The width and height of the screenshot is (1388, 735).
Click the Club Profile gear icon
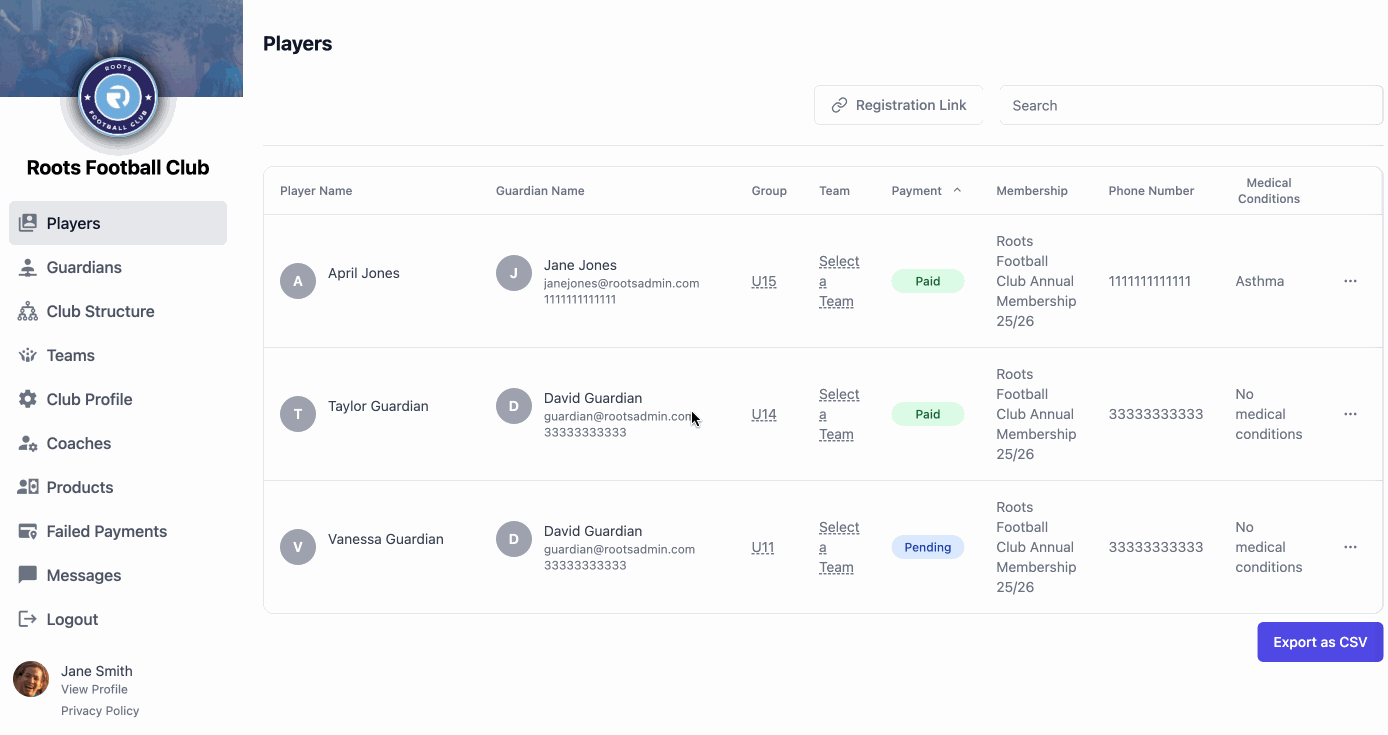(x=28, y=399)
